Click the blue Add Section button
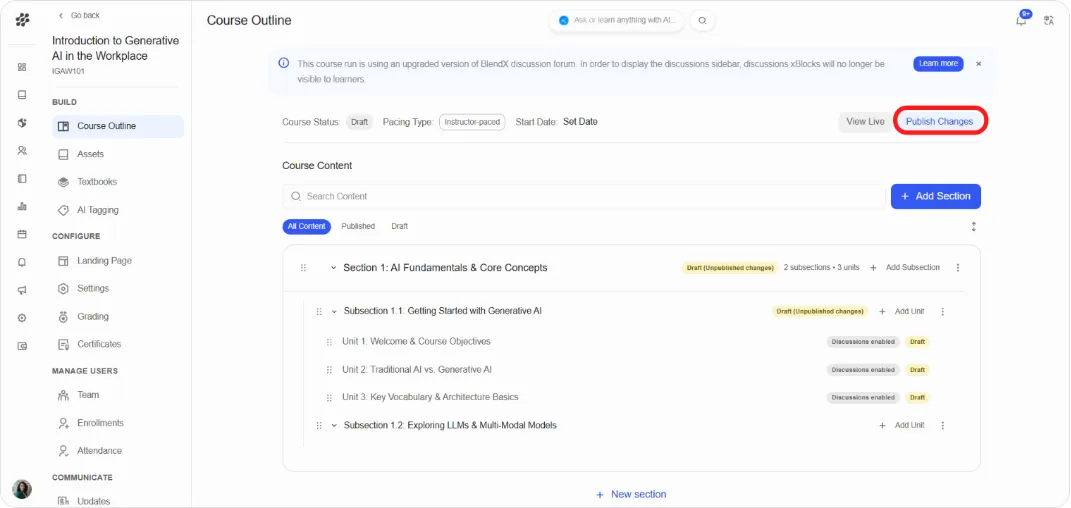 pos(936,196)
